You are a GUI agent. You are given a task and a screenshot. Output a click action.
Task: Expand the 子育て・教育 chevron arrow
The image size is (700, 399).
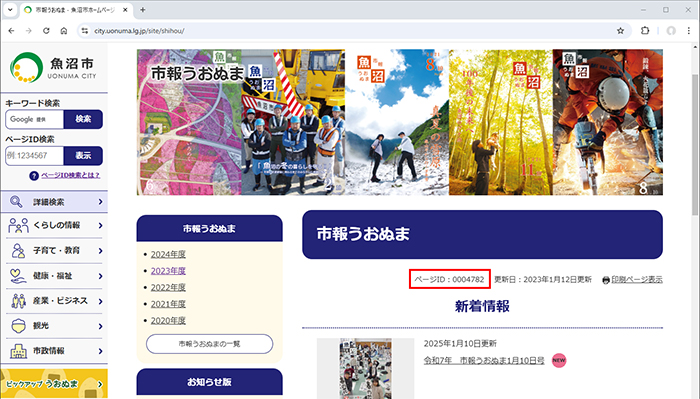click(x=100, y=251)
